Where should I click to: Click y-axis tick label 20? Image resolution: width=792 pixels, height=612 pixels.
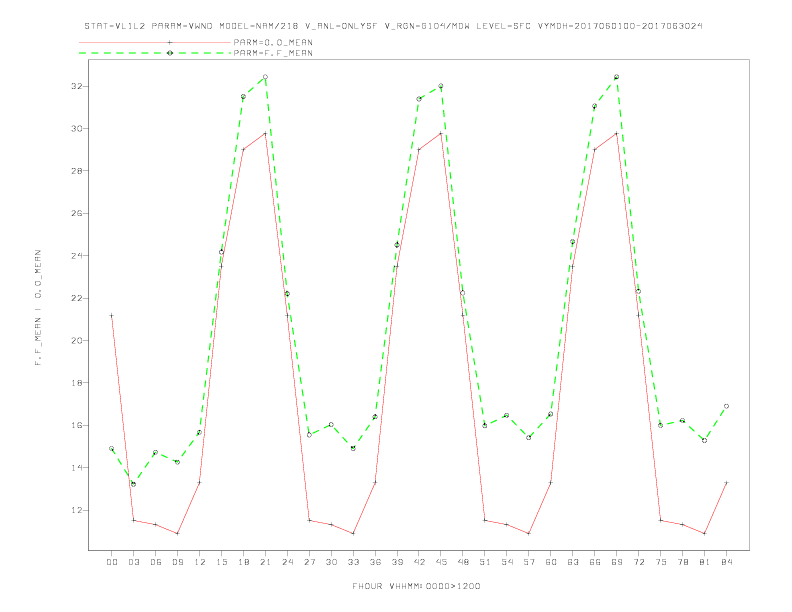pyautogui.click(x=76, y=341)
